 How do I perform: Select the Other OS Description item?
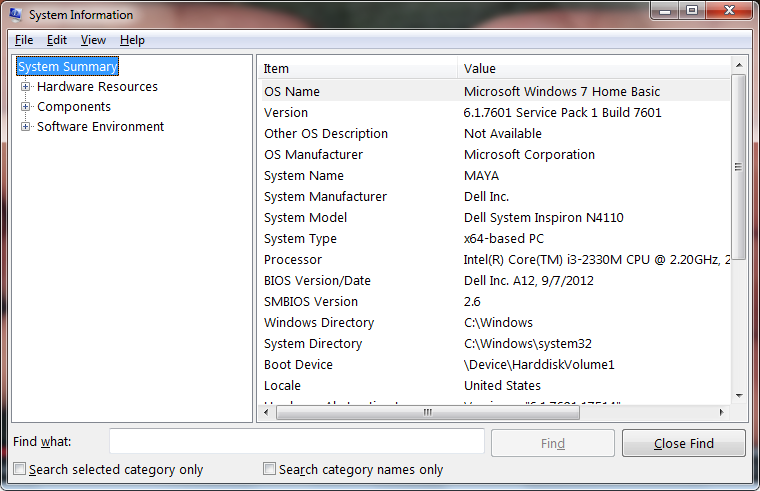pyautogui.click(x=326, y=133)
